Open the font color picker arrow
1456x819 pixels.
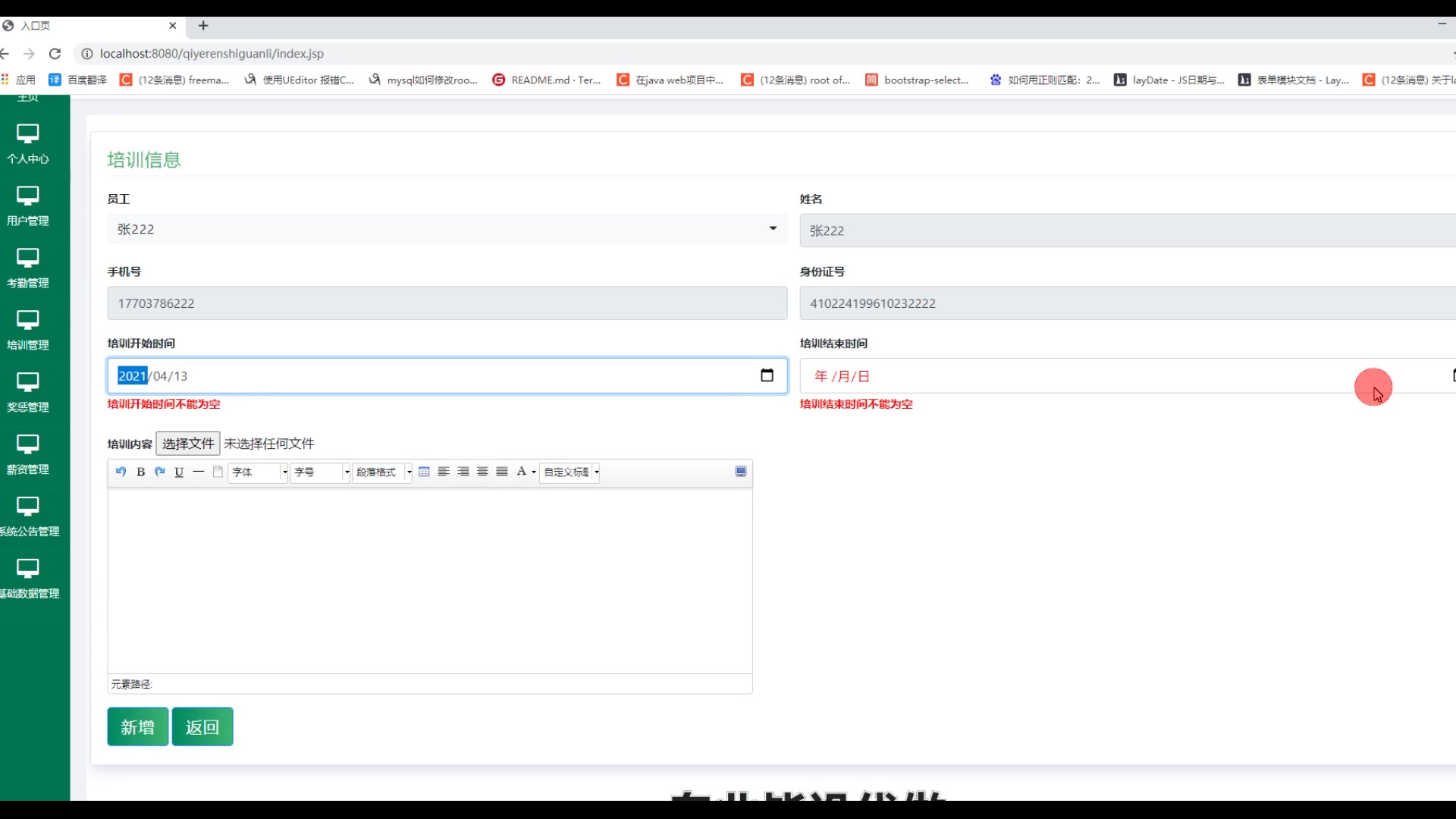coord(534,472)
